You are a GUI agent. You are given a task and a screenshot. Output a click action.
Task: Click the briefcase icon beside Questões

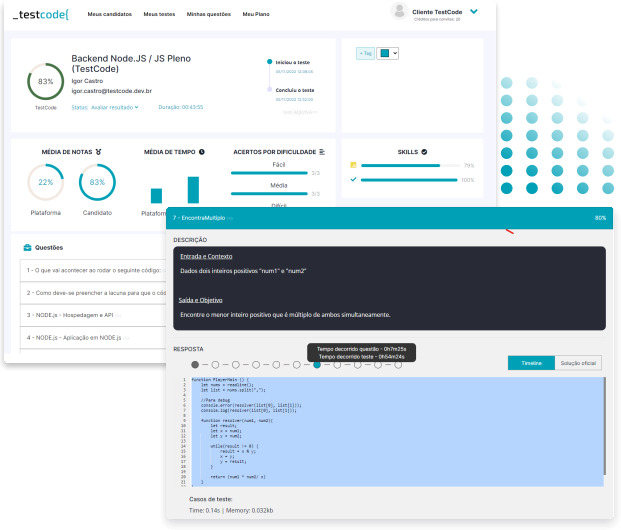point(27,247)
